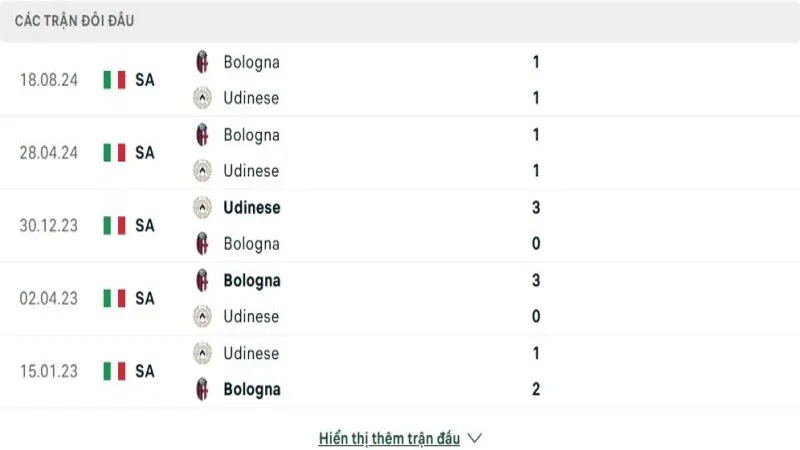Click Udinese crest in 18.08.24 match

point(202,98)
